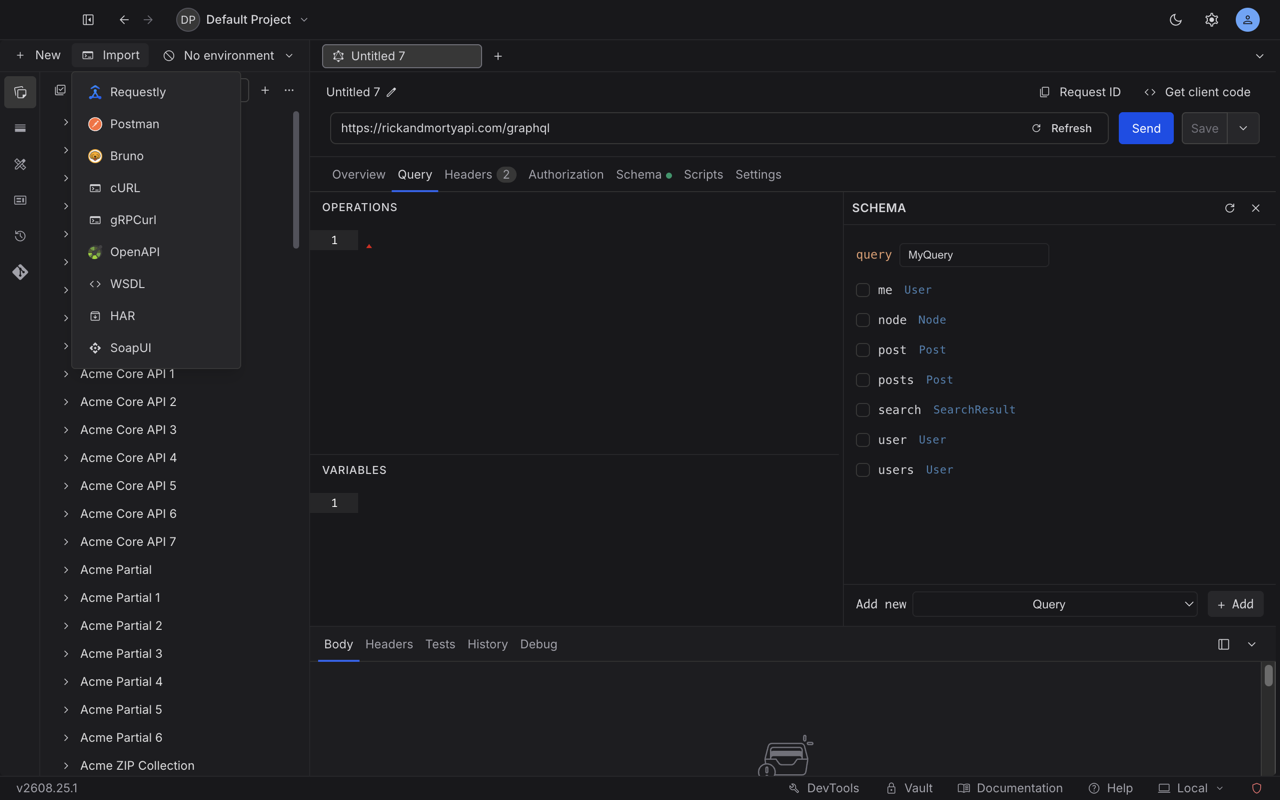Open the Mock server icon in left sidebar

(20, 200)
